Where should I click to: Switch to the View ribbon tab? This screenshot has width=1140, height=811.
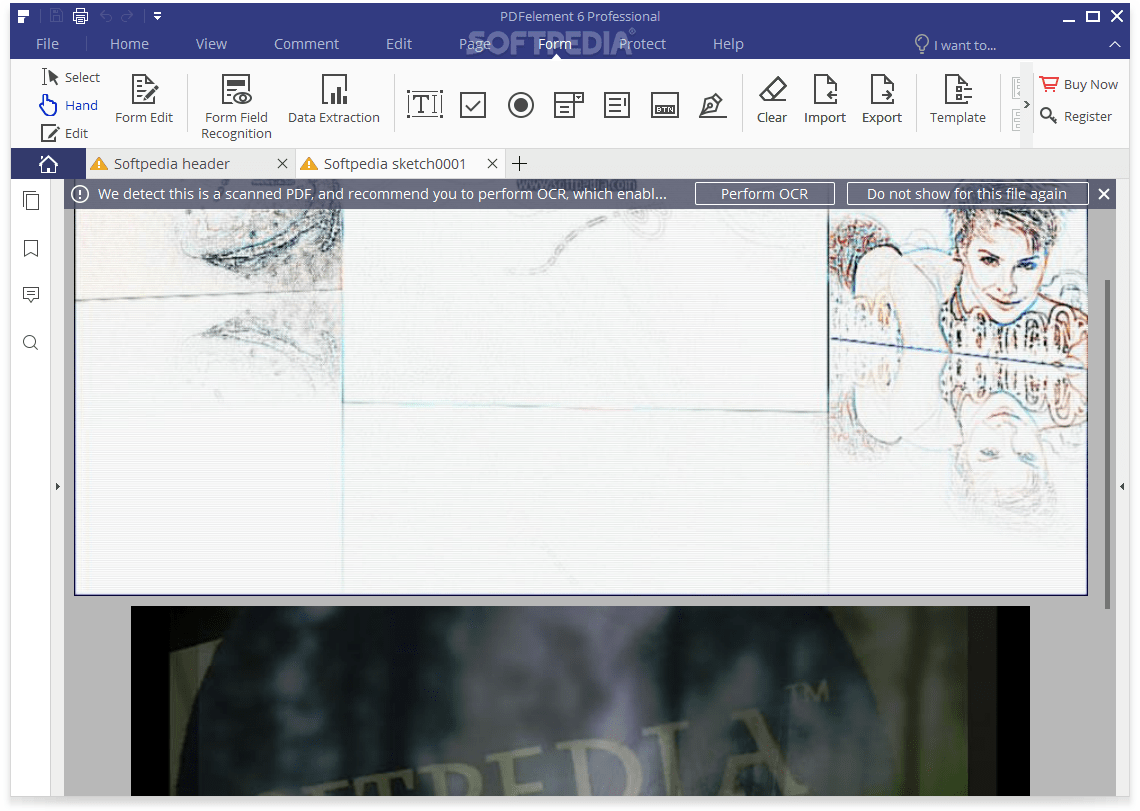[x=211, y=44]
